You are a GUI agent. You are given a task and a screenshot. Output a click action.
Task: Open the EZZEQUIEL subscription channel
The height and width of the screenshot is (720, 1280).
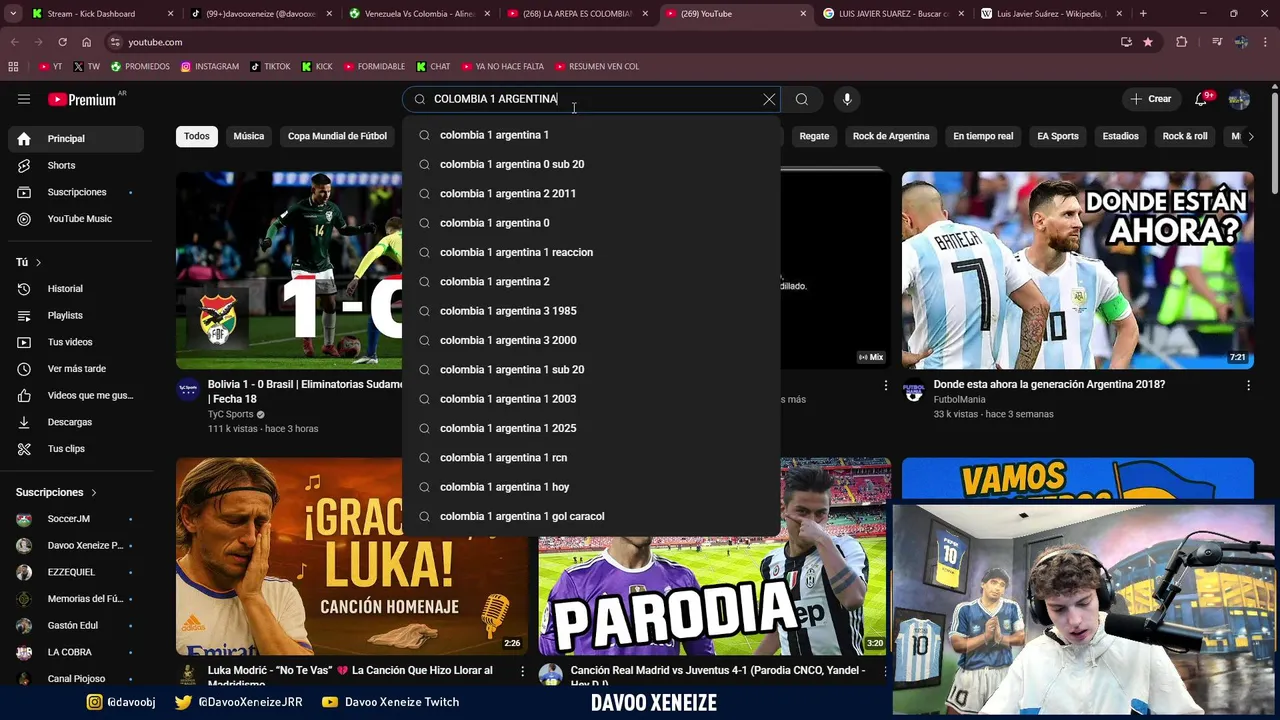76,572
